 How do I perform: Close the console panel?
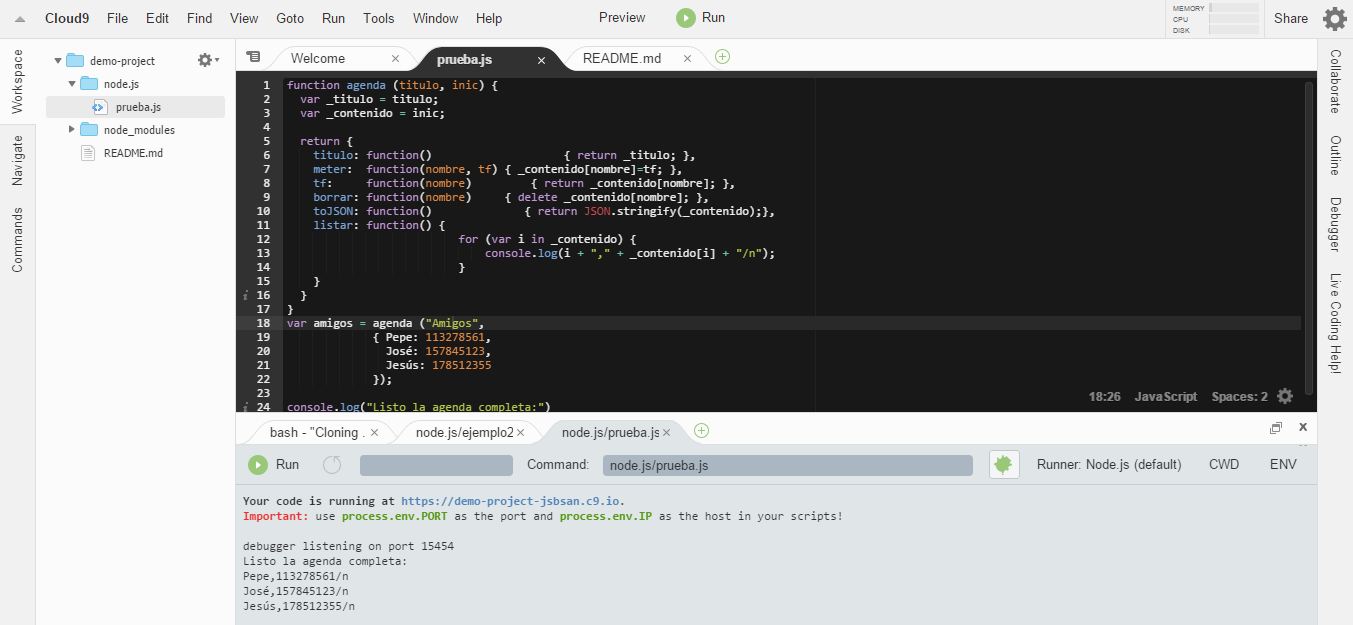click(1303, 427)
